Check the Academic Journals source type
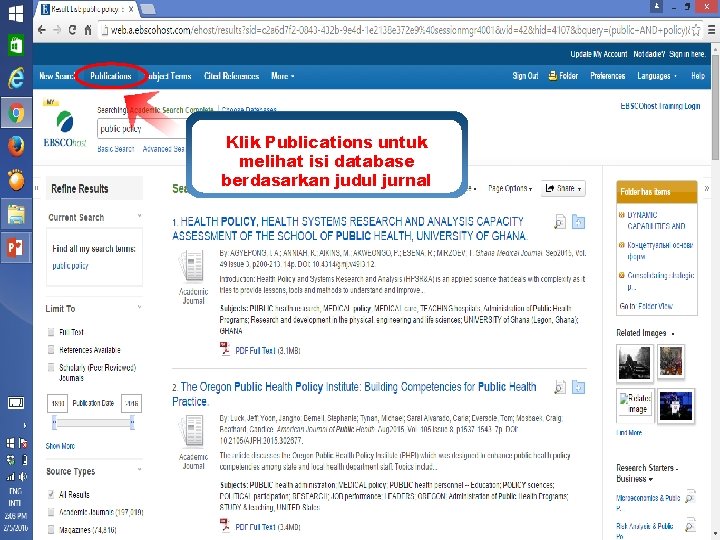 [x=51, y=512]
